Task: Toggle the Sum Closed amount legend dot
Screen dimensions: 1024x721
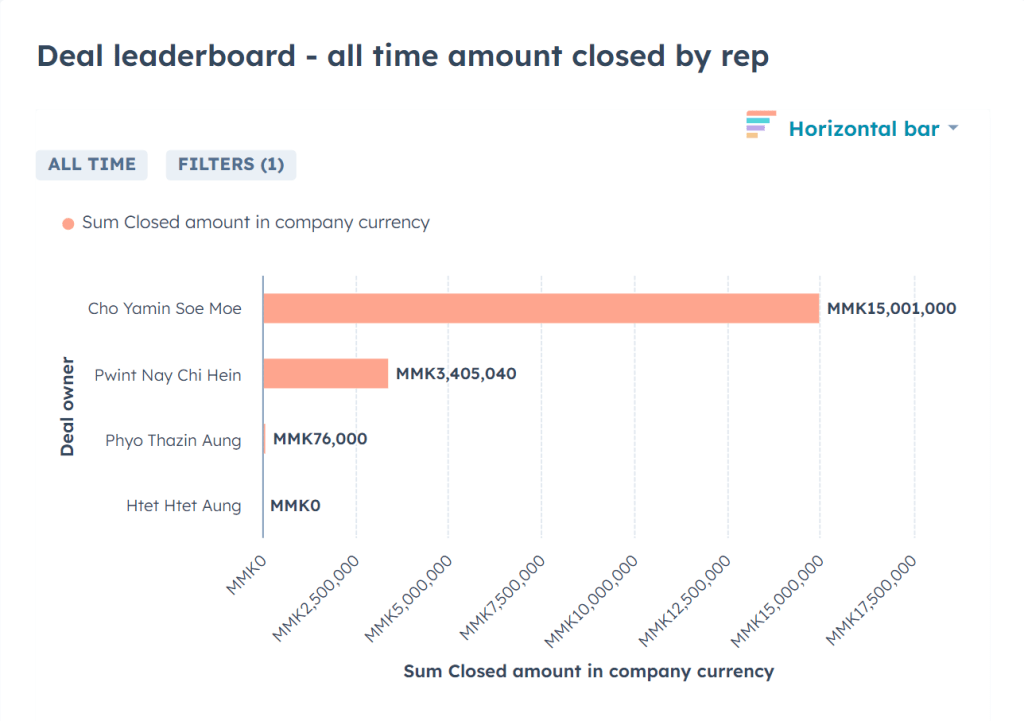Action: point(68,223)
